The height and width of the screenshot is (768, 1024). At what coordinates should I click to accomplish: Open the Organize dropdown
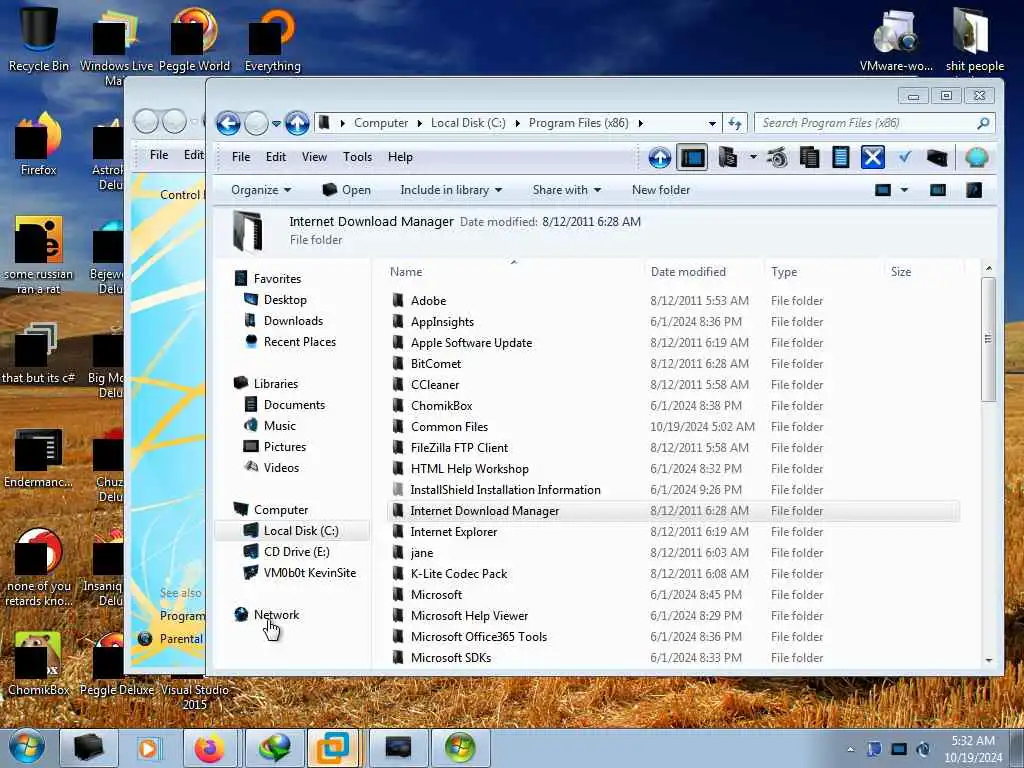pyautogui.click(x=261, y=190)
